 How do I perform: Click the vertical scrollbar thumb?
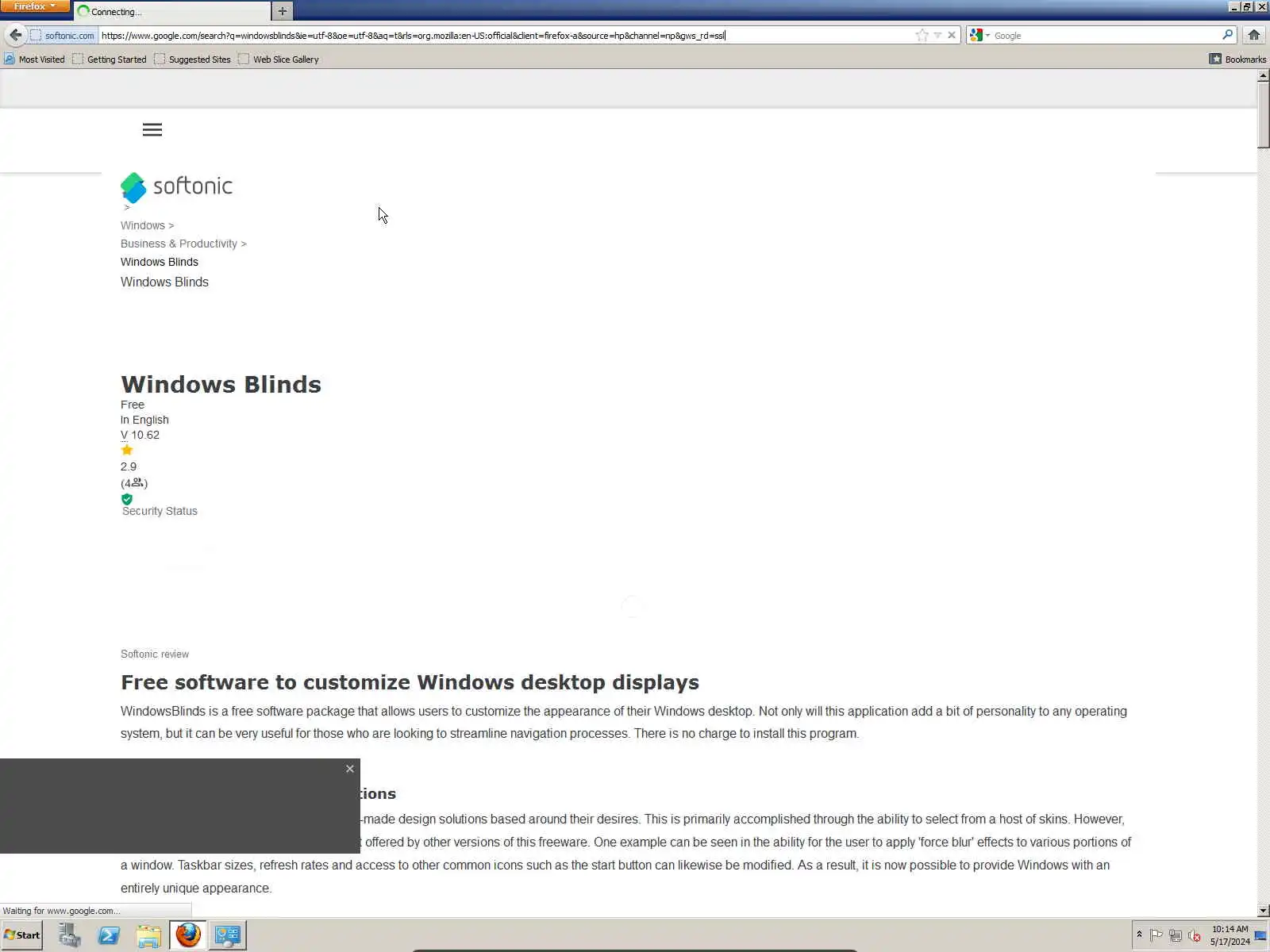pyautogui.click(x=1263, y=114)
